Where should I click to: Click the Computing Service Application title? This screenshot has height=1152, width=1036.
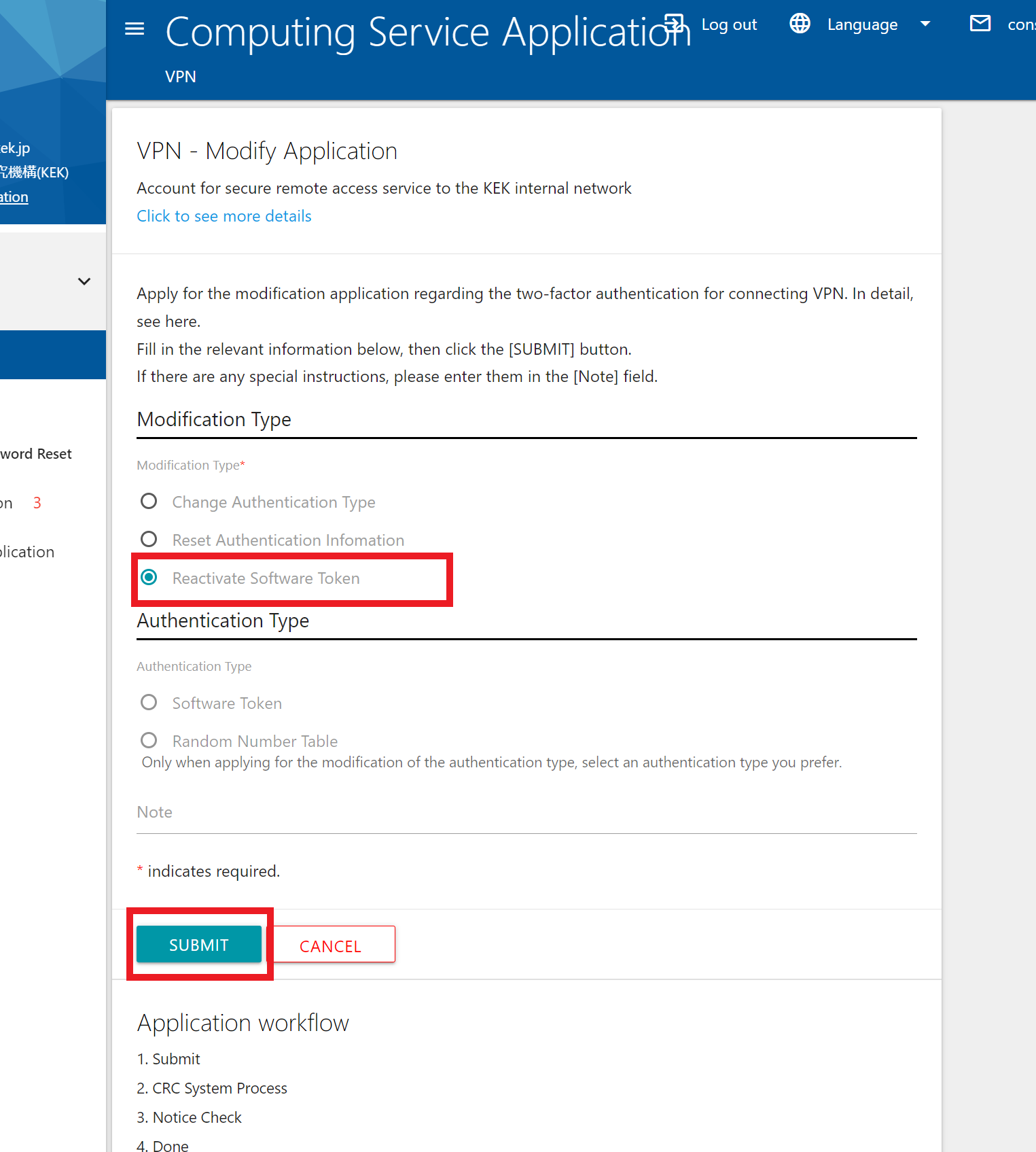click(428, 32)
